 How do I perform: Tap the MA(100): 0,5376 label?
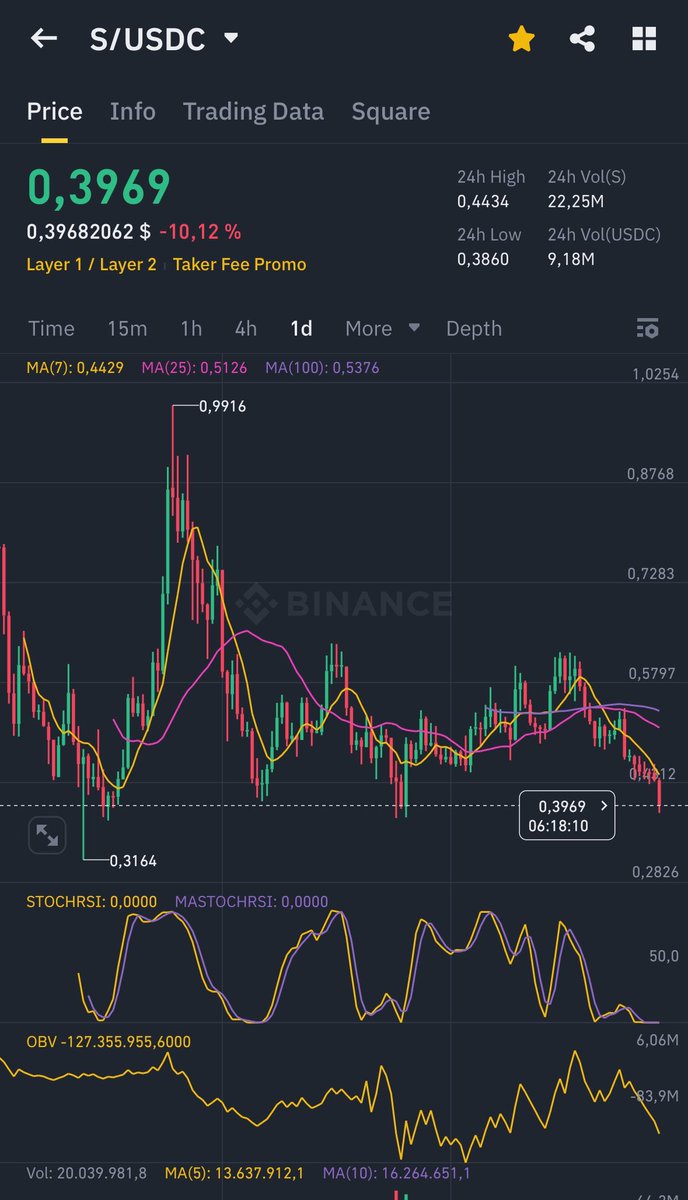point(322,368)
